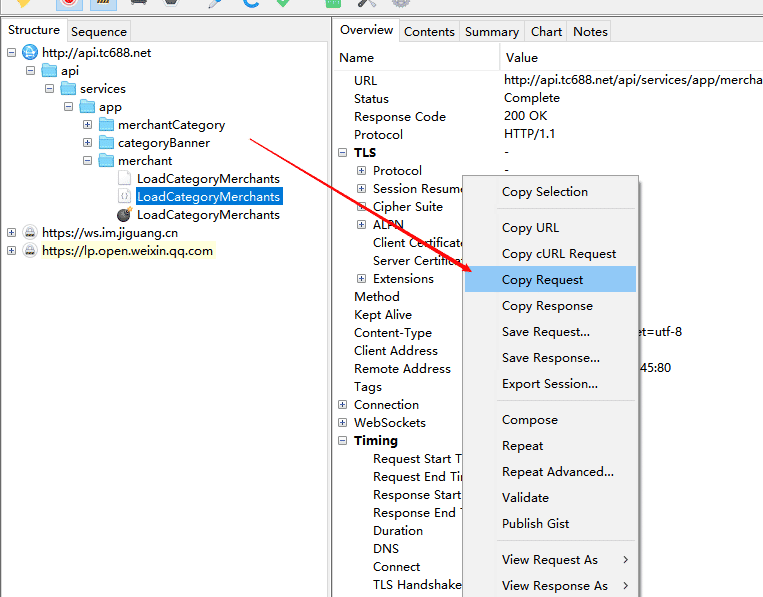Expand the categoryBanner folder node
The height and width of the screenshot is (597, 763).
click(88, 143)
